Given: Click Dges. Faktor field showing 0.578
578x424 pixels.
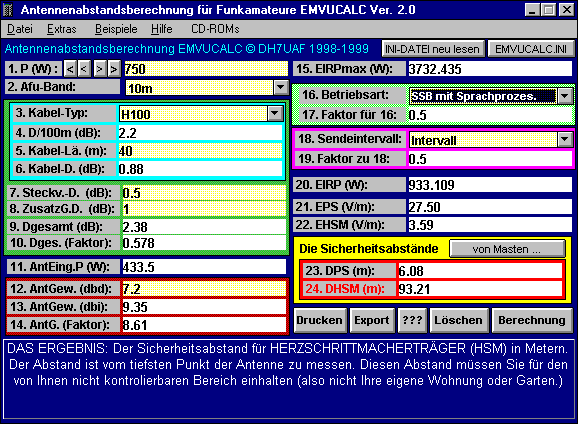Looking at the screenshot, I should click(x=204, y=243).
